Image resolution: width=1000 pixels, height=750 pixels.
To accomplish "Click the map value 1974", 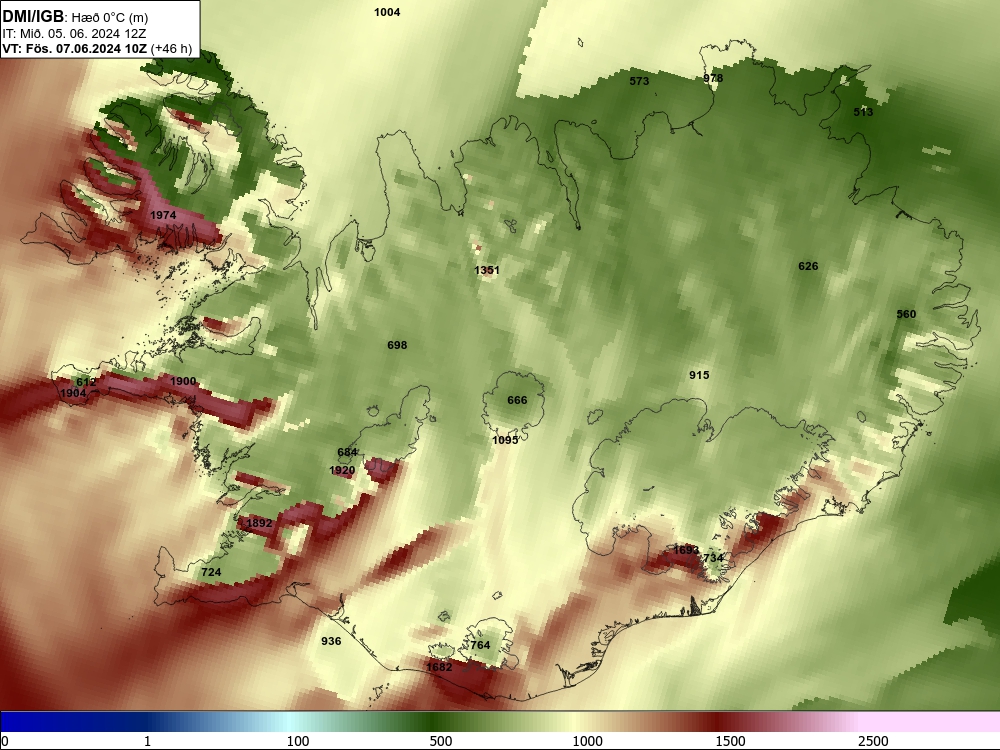I will 163,215.
